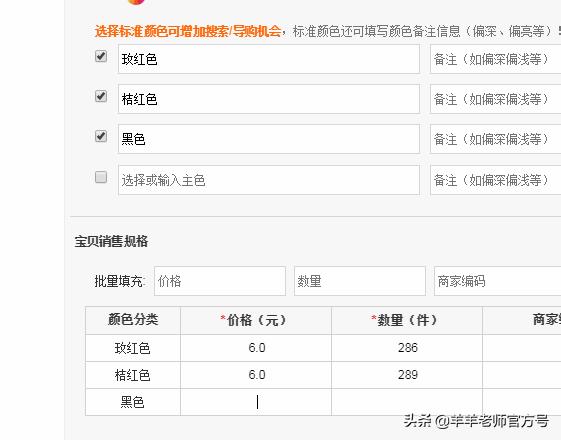Click the orange 选择标准颜色可增加搜索/导购机会 text

(x=188, y=31)
